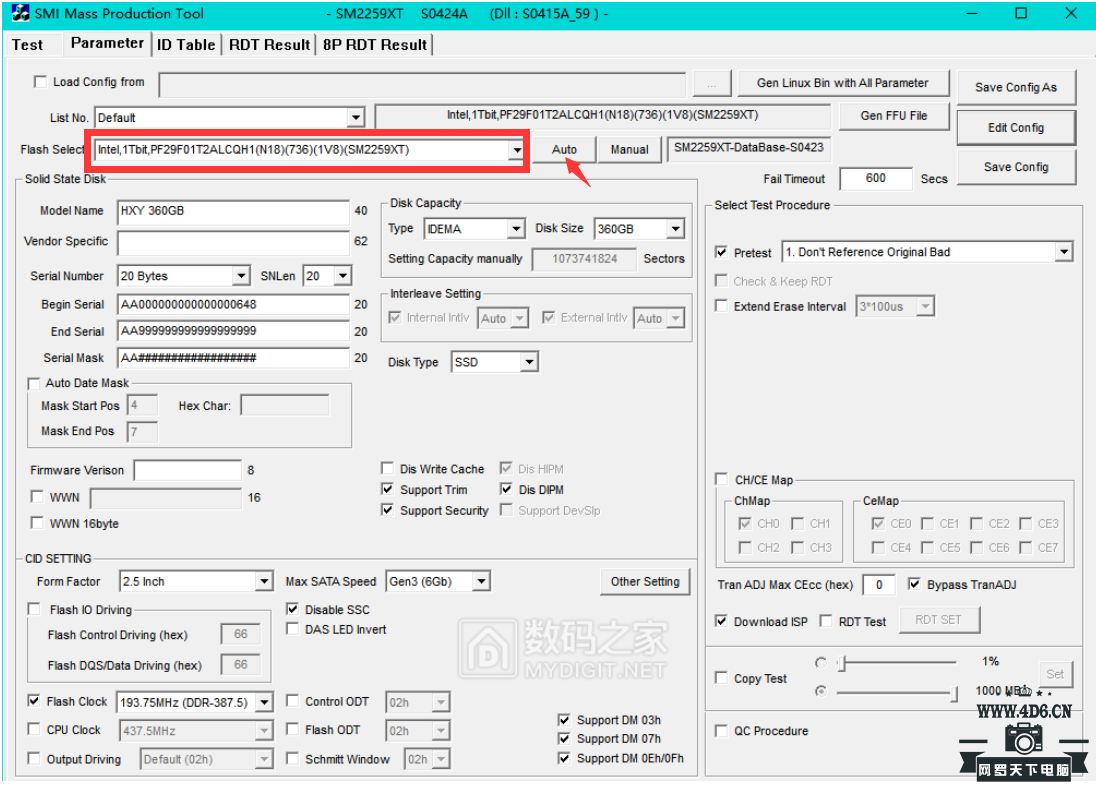The height and width of the screenshot is (790, 1096).
Task: Expand the Disk Size 360GB dropdown
Action: point(675,229)
